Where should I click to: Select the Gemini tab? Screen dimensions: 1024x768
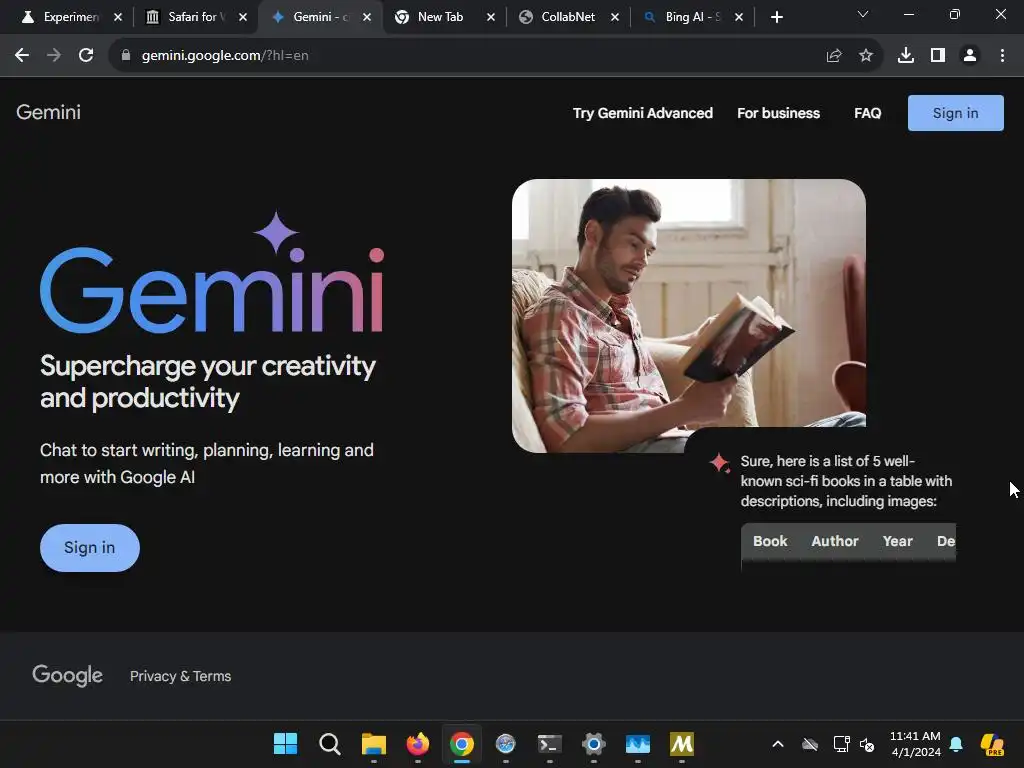(x=312, y=17)
